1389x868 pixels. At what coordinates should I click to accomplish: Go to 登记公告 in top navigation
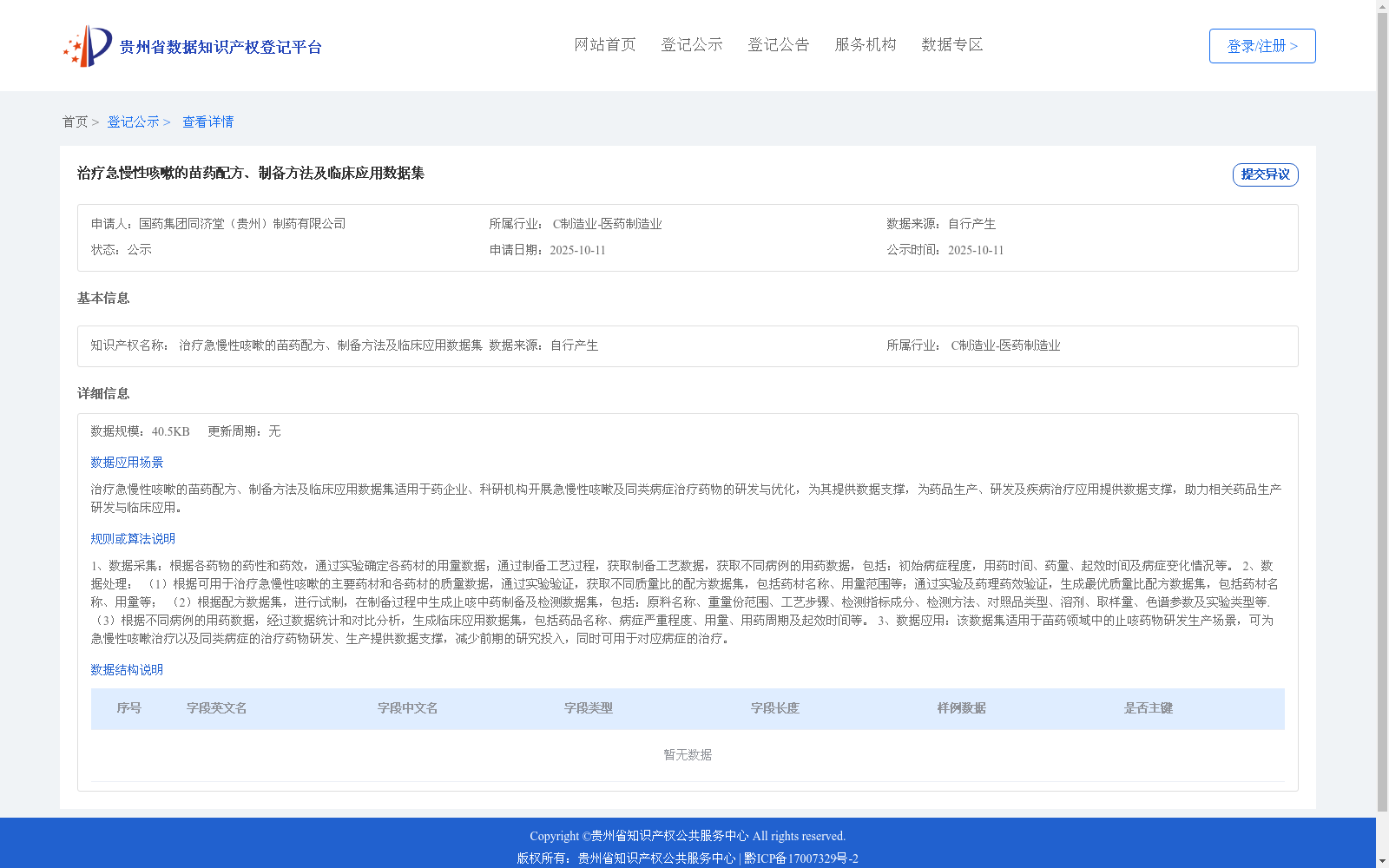pos(779,45)
